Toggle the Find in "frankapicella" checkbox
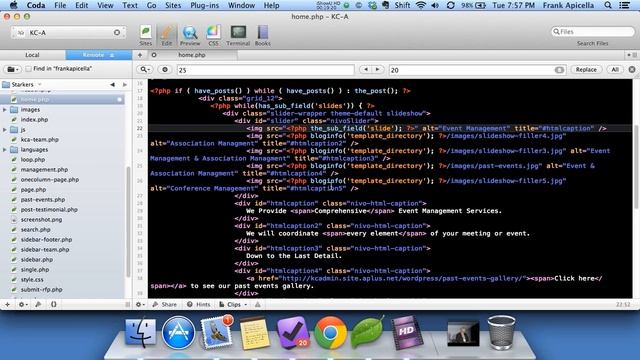The height and width of the screenshot is (360, 640). (28, 69)
